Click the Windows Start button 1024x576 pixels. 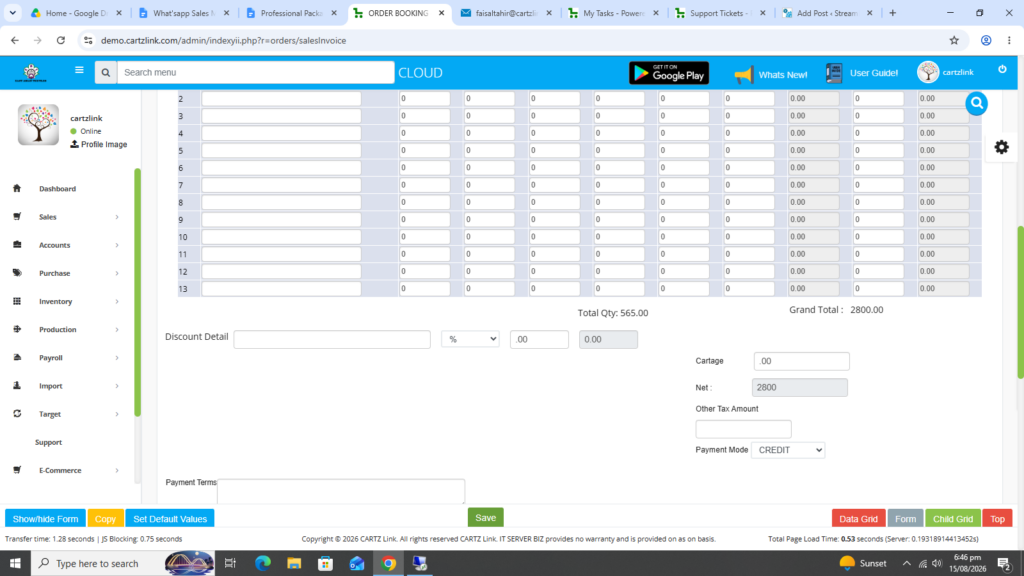click(x=15, y=563)
